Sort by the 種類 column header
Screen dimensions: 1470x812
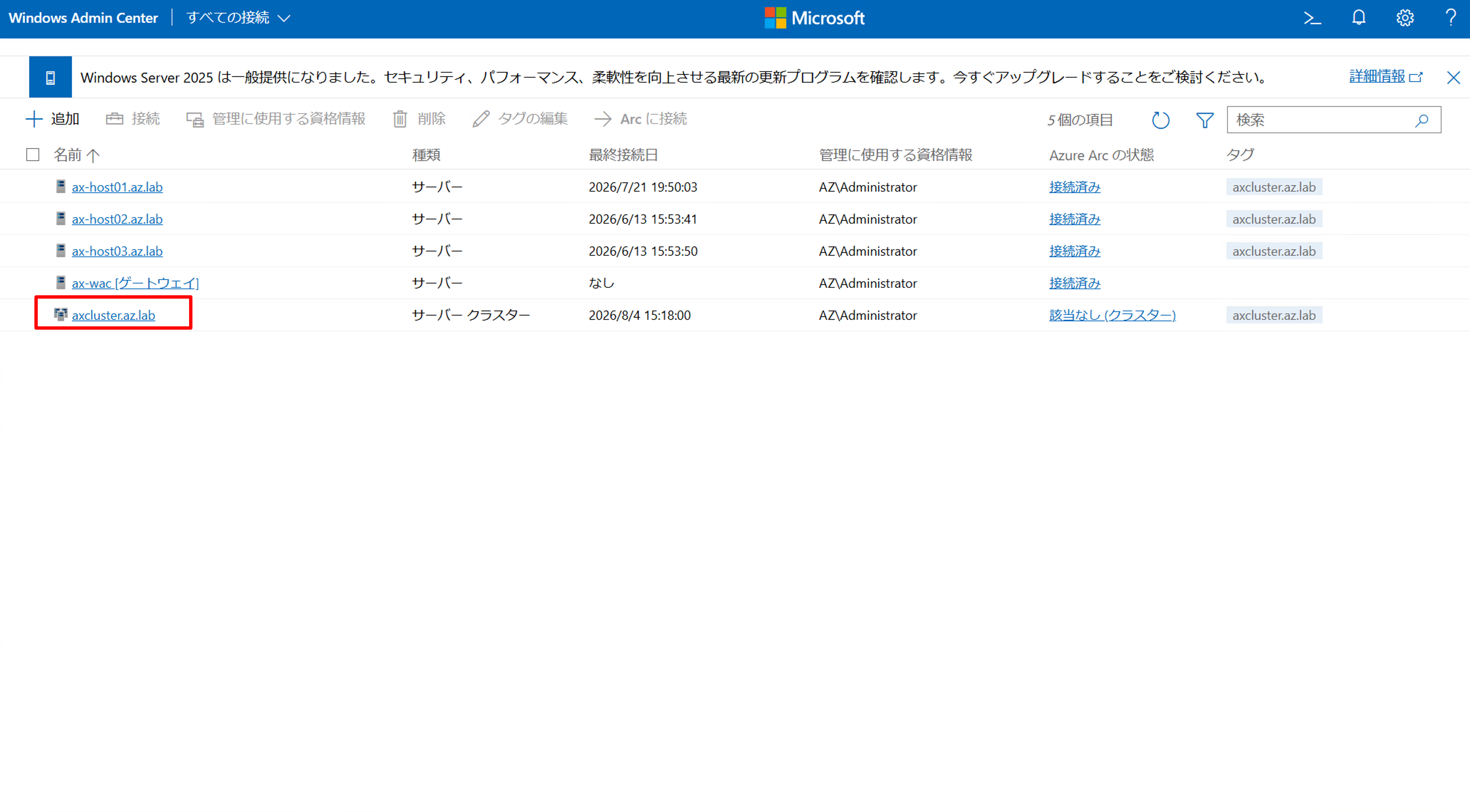point(426,155)
